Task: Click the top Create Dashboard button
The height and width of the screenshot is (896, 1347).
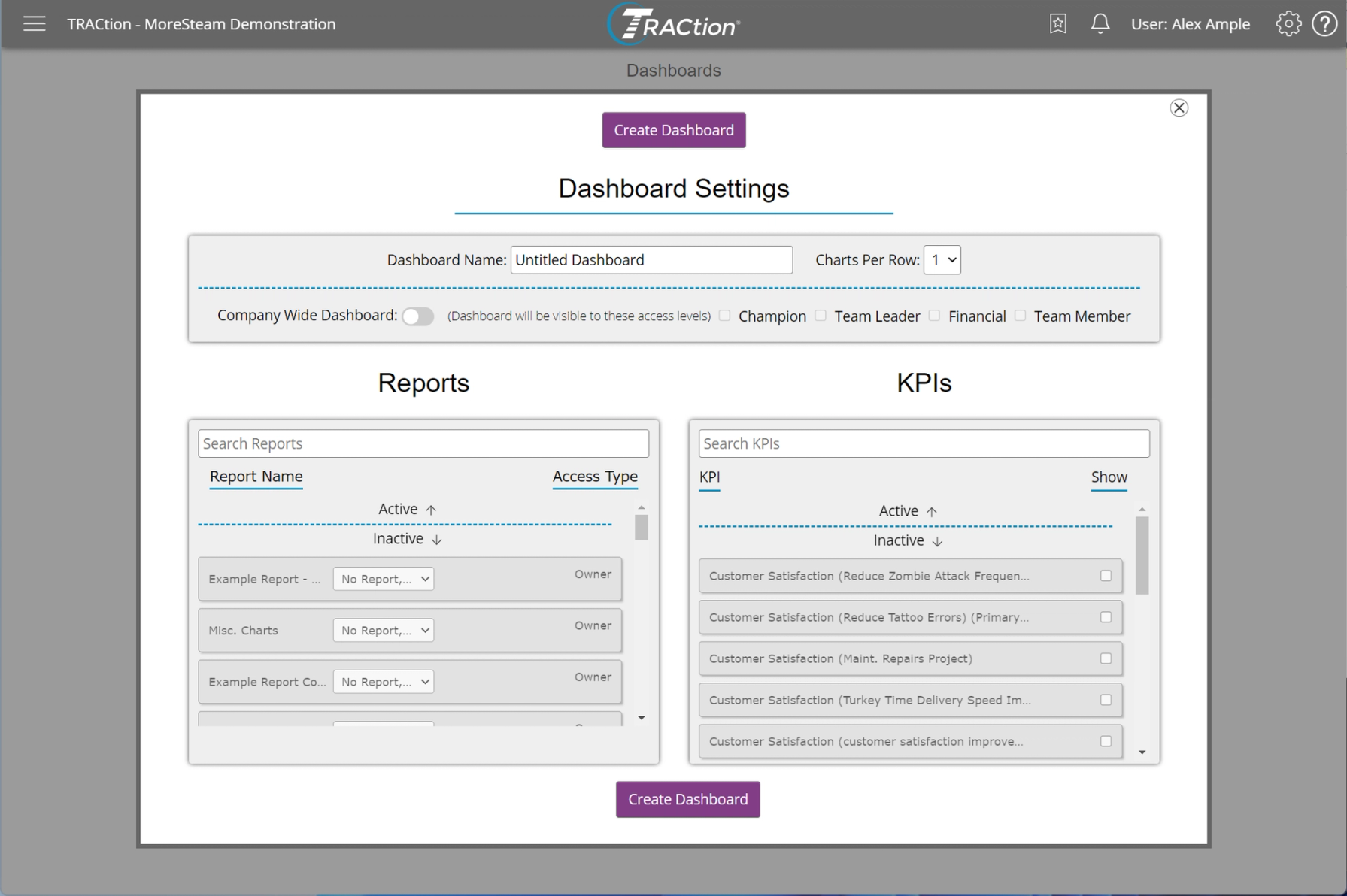Action: [674, 130]
